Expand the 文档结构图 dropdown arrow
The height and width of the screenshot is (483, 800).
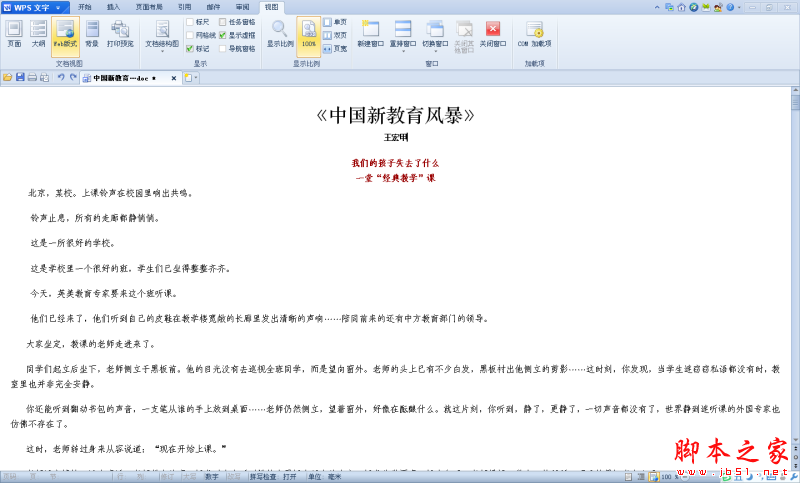(x=162, y=51)
